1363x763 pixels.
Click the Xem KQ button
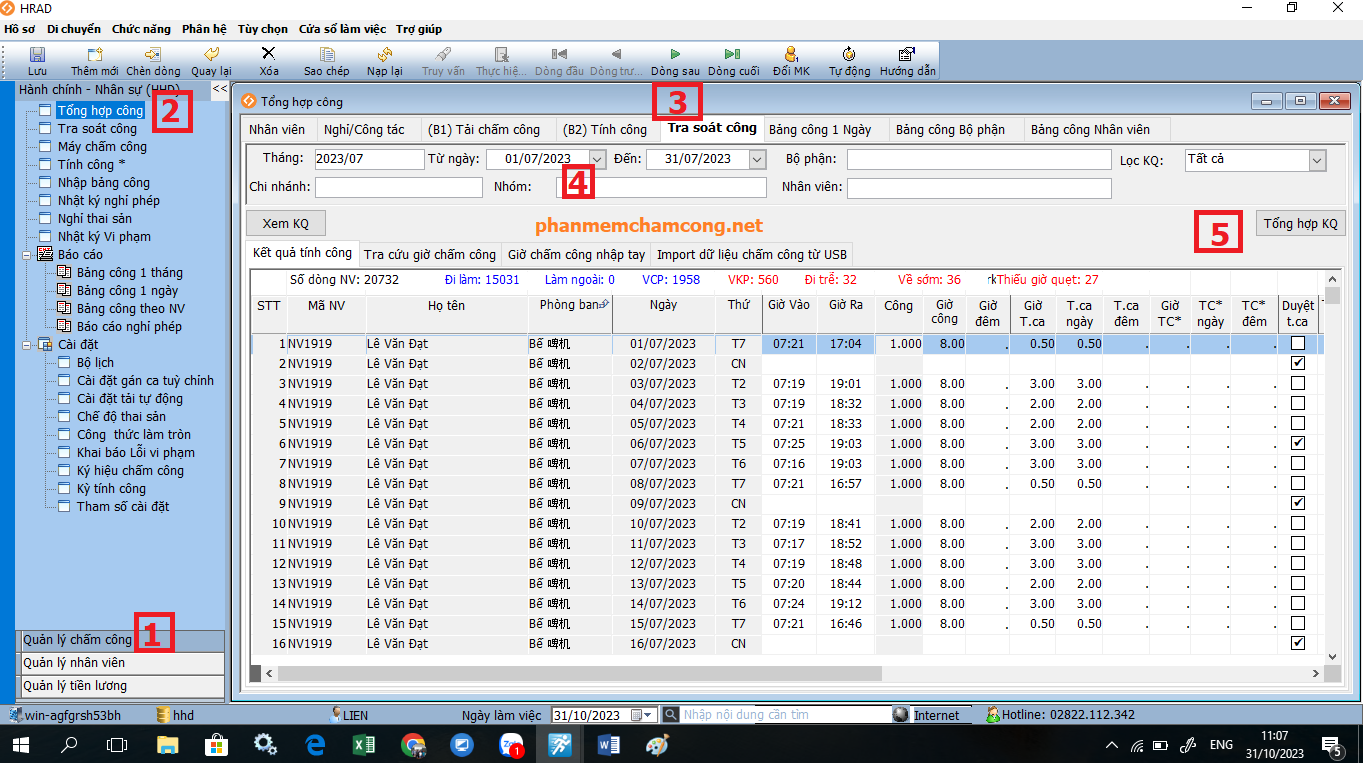pyautogui.click(x=286, y=223)
